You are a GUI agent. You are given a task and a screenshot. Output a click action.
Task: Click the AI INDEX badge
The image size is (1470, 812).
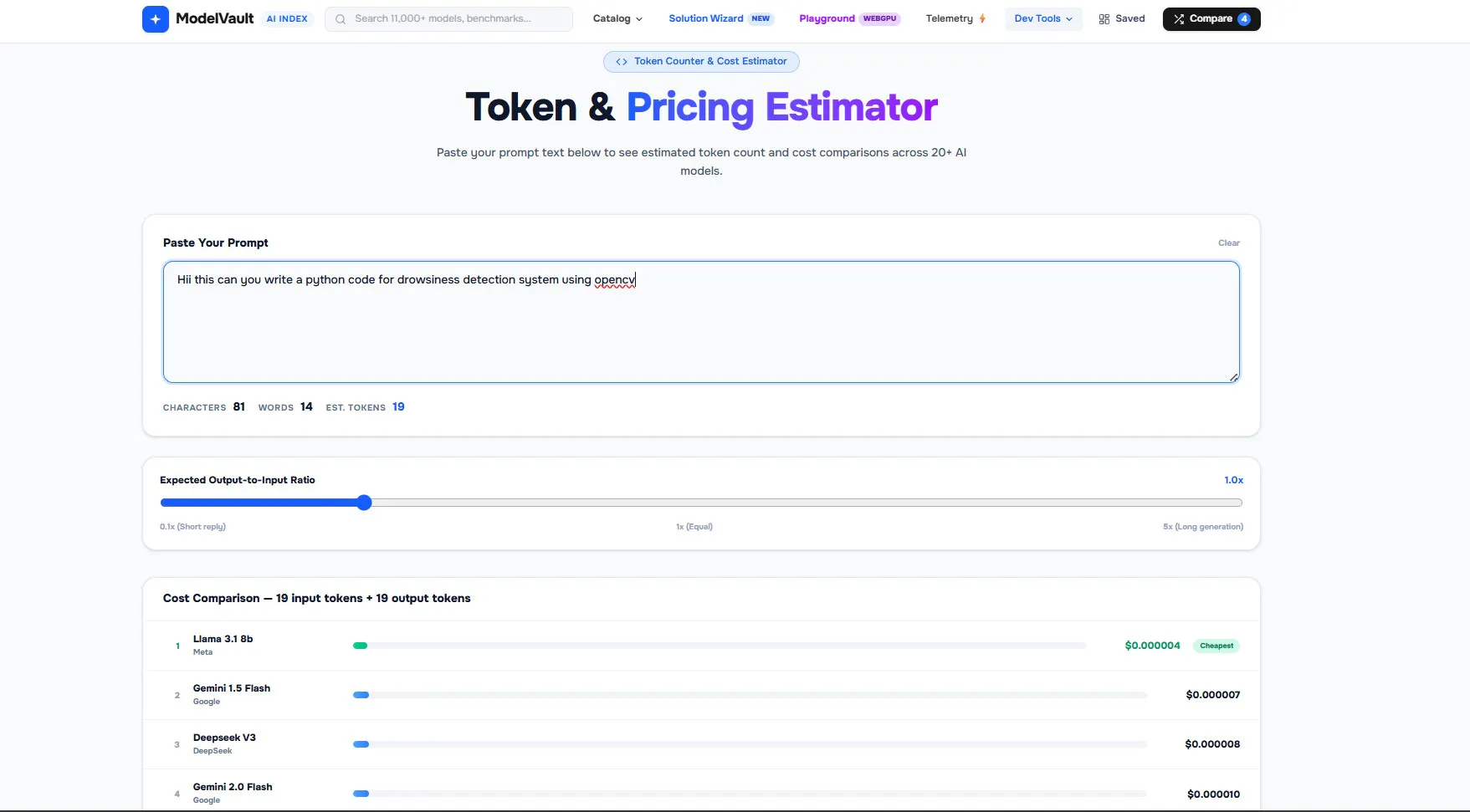pos(287,18)
